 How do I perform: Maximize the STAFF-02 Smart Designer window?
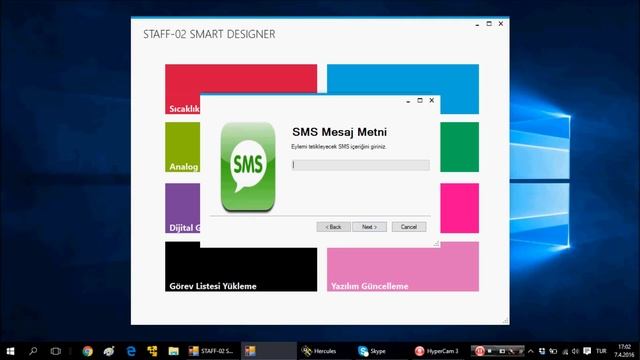coord(489,24)
